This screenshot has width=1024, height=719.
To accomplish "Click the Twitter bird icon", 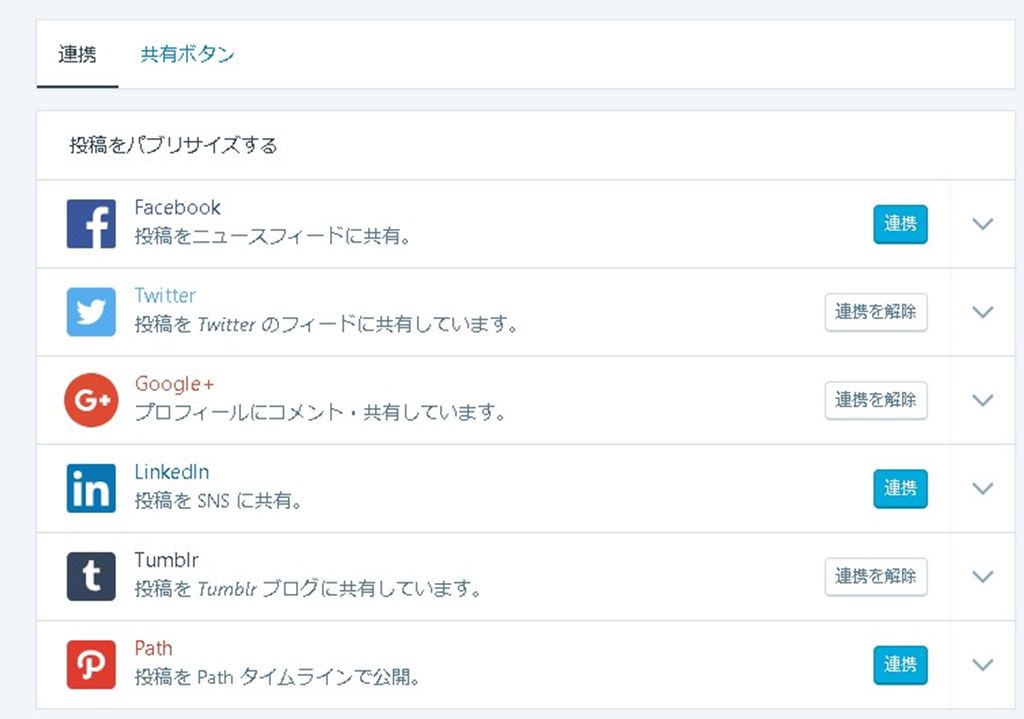I will [x=91, y=311].
